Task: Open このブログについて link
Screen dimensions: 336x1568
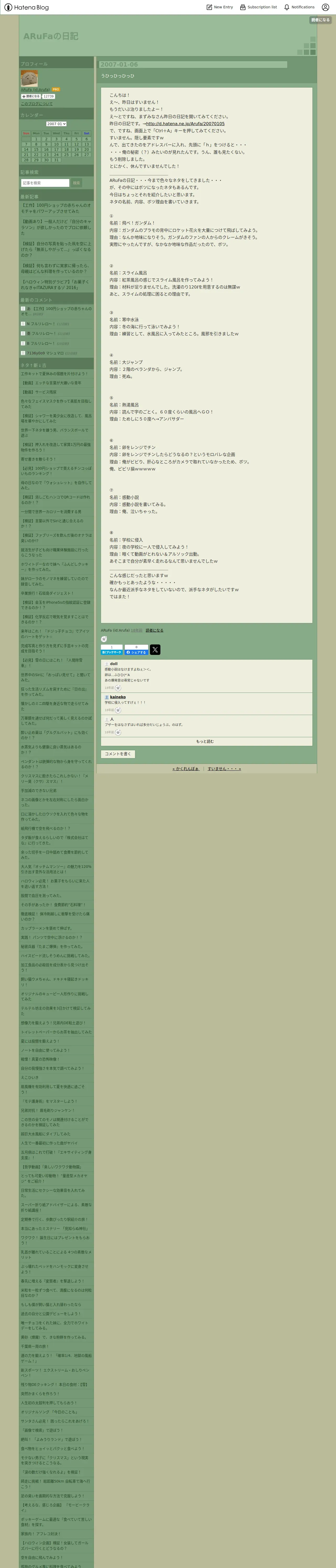Action: 37,103
